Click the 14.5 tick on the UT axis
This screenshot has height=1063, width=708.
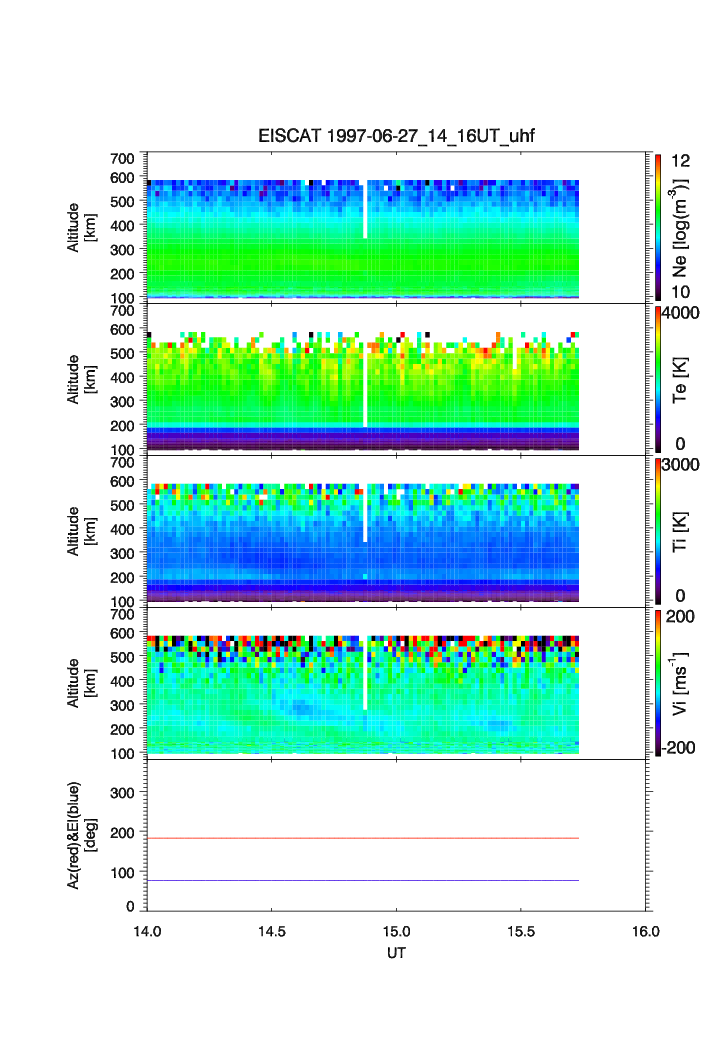271,931
